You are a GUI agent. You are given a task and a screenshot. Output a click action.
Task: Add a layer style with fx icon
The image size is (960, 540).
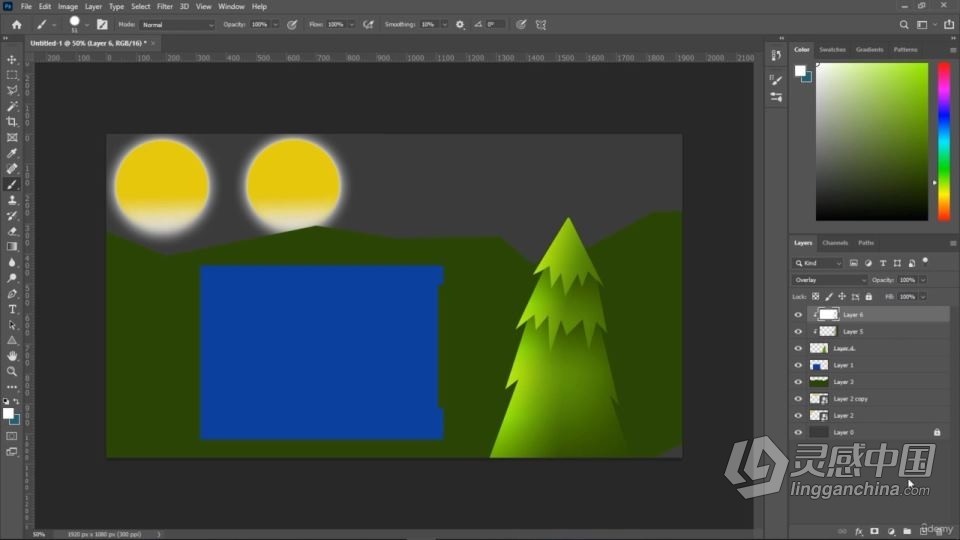[x=859, y=531]
